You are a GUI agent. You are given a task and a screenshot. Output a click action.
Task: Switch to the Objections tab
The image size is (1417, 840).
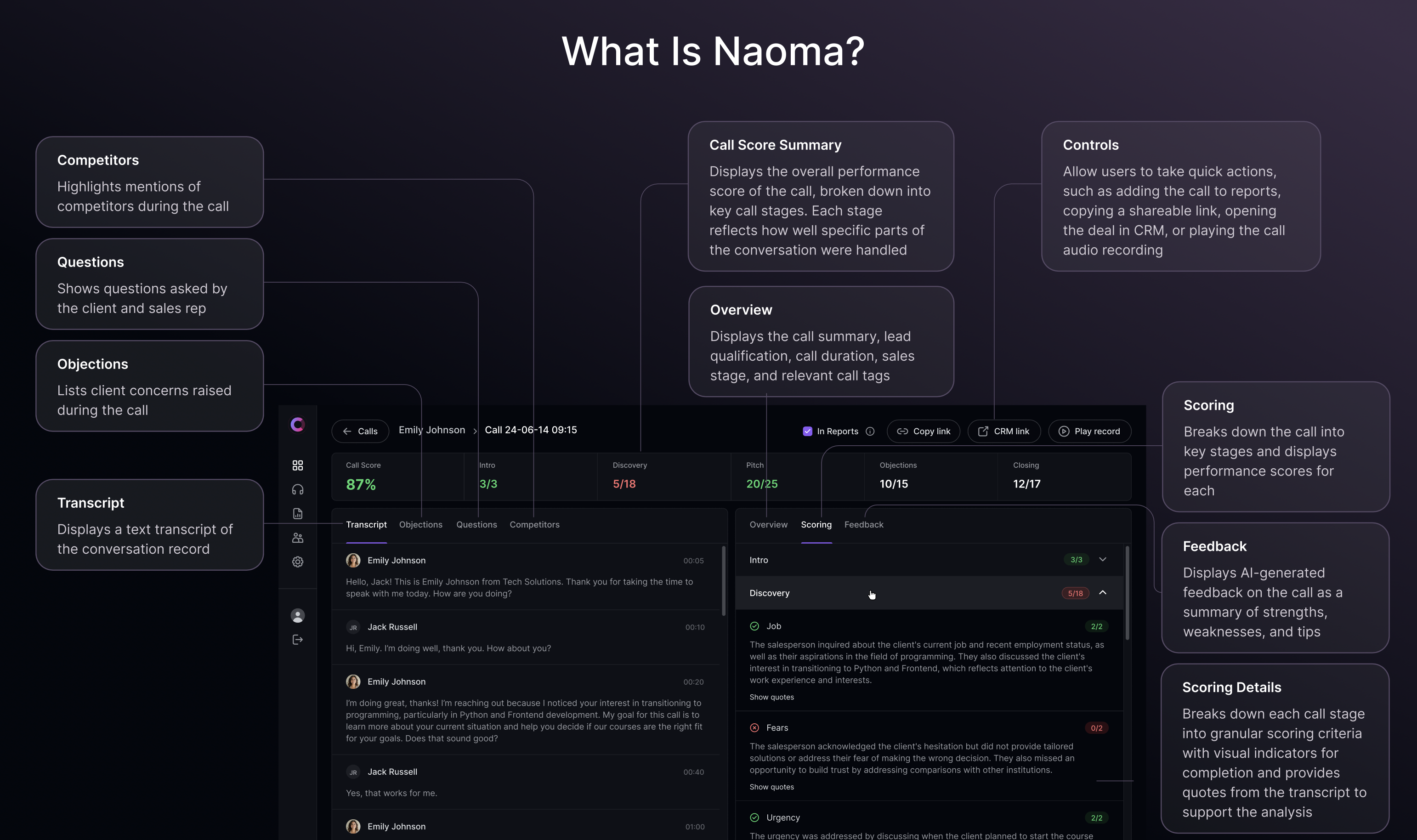point(420,525)
